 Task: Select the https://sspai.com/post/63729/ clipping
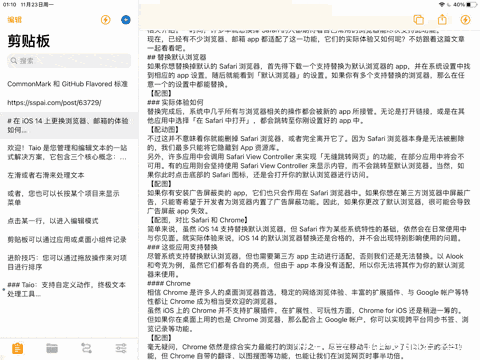(x=69, y=103)
